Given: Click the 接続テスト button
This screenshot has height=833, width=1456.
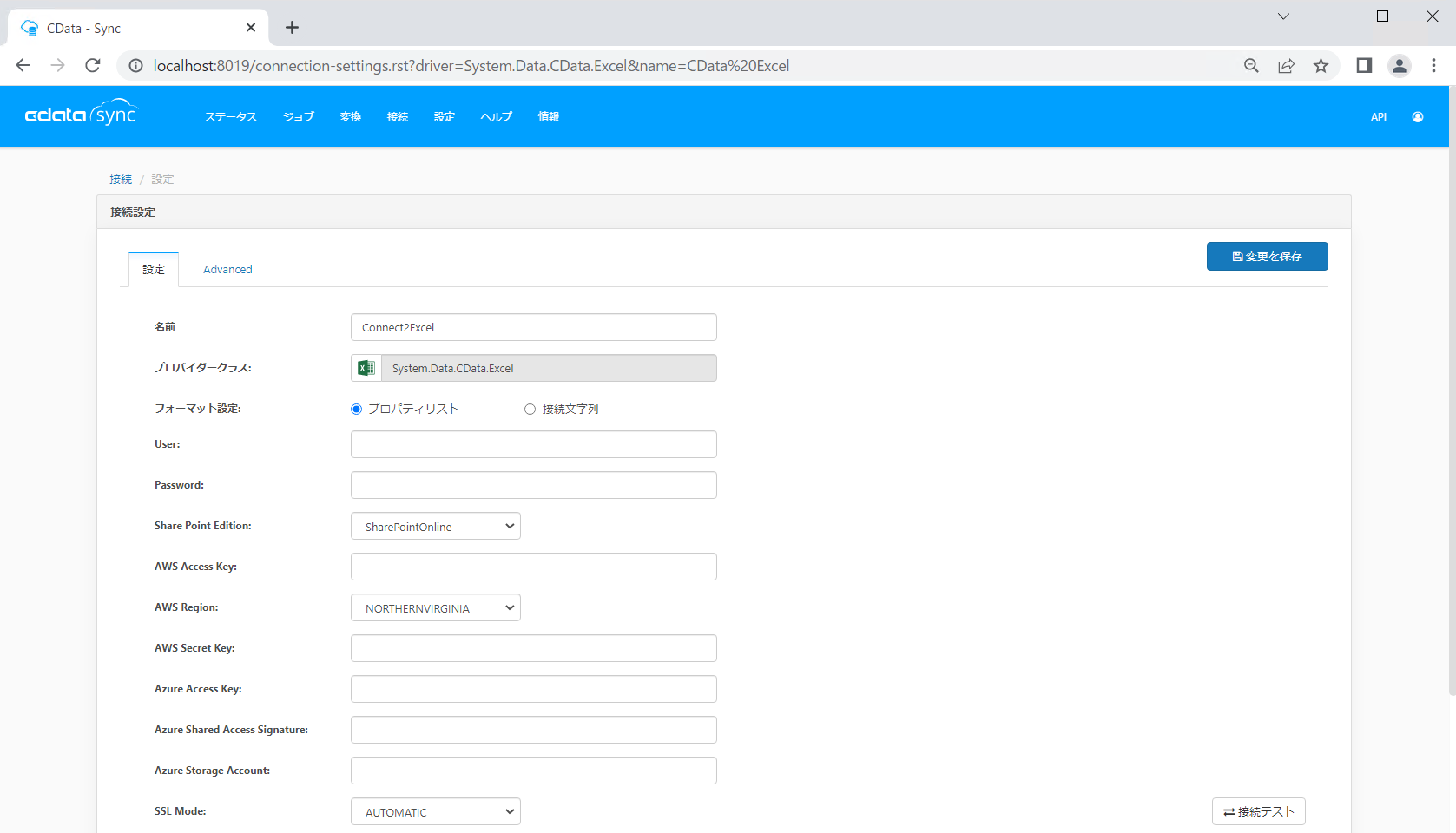Looking at the screenshot, I should [x=1259, y=811].
